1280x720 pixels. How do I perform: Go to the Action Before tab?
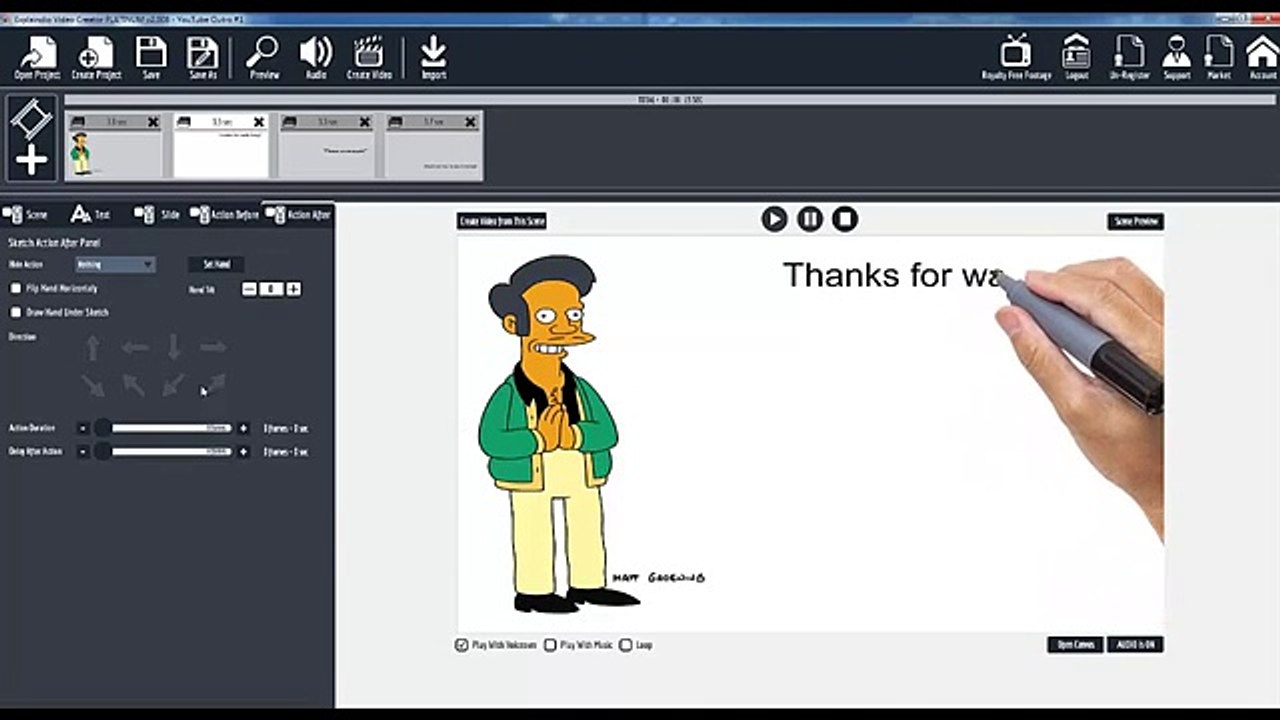pyautogui.click(x=225, y=215)
